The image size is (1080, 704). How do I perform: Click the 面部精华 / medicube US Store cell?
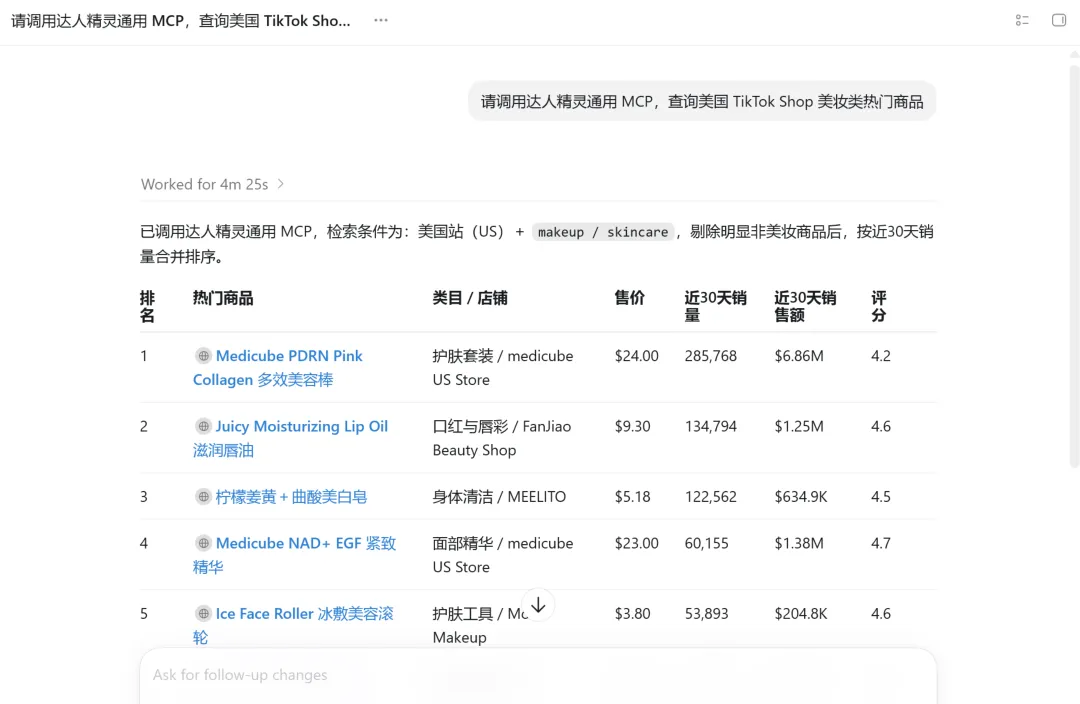pos(503,555)
